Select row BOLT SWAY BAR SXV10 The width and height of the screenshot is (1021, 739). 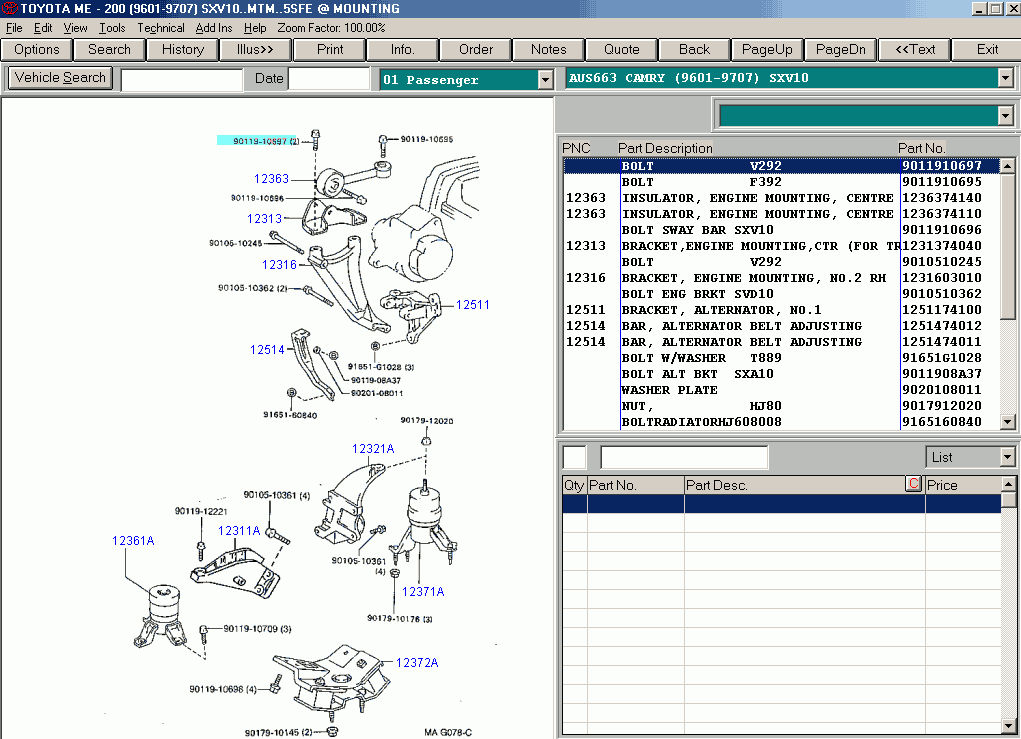(781, 230)
